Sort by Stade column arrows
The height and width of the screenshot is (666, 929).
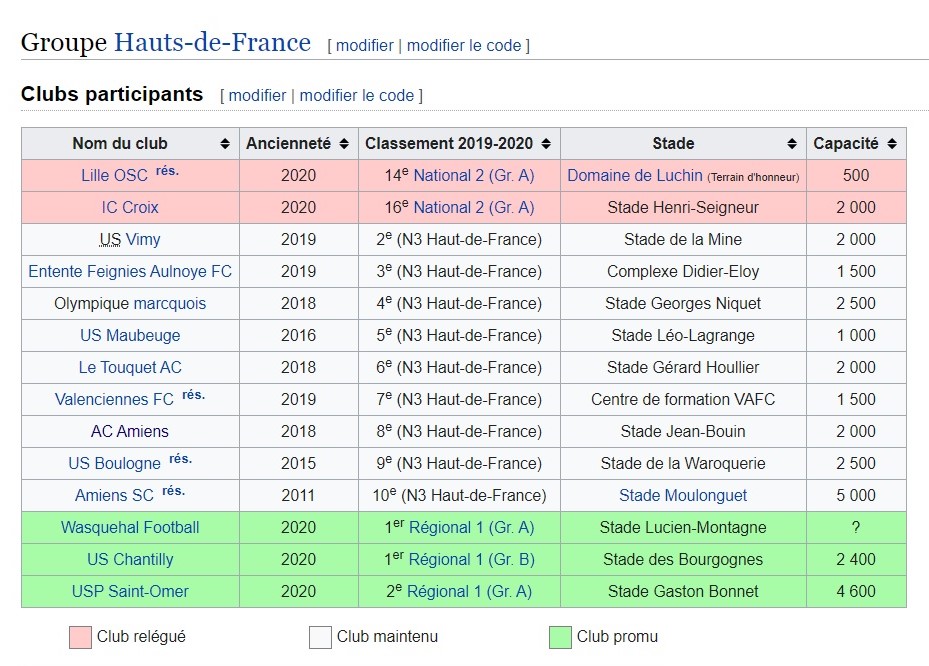point(792,144)
